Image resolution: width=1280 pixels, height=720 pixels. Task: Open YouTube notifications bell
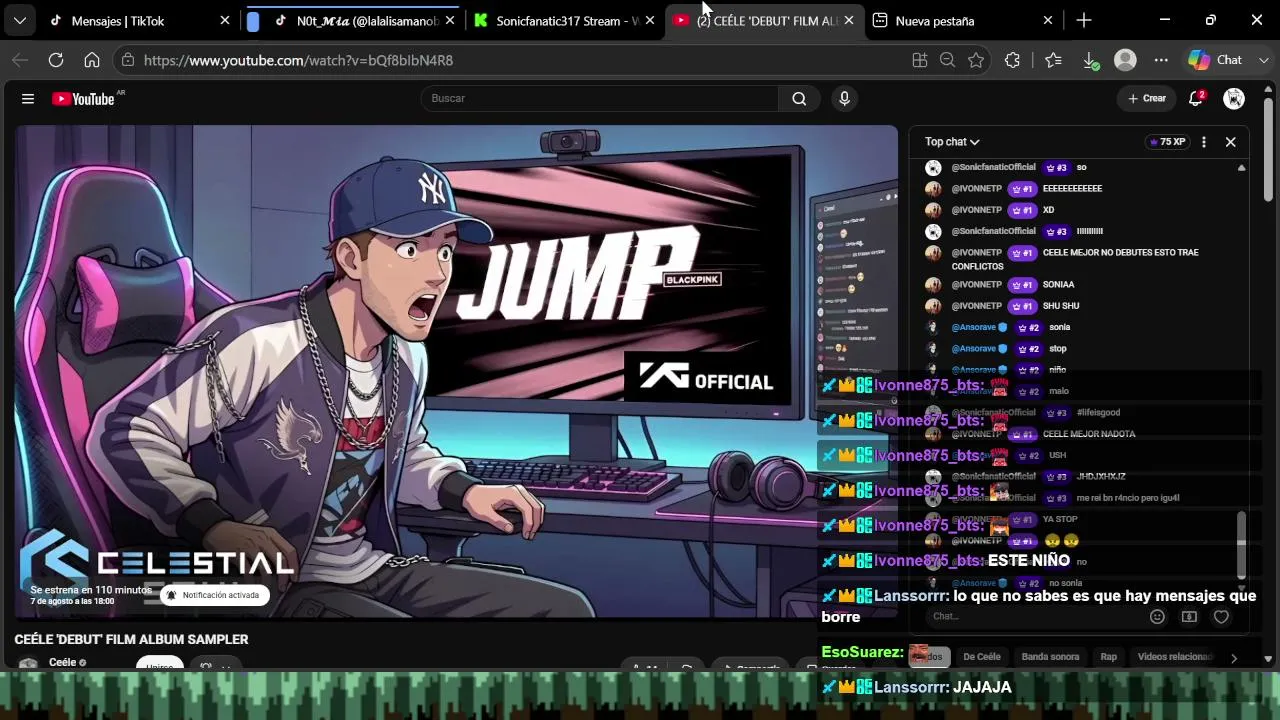pos(1196,98)
